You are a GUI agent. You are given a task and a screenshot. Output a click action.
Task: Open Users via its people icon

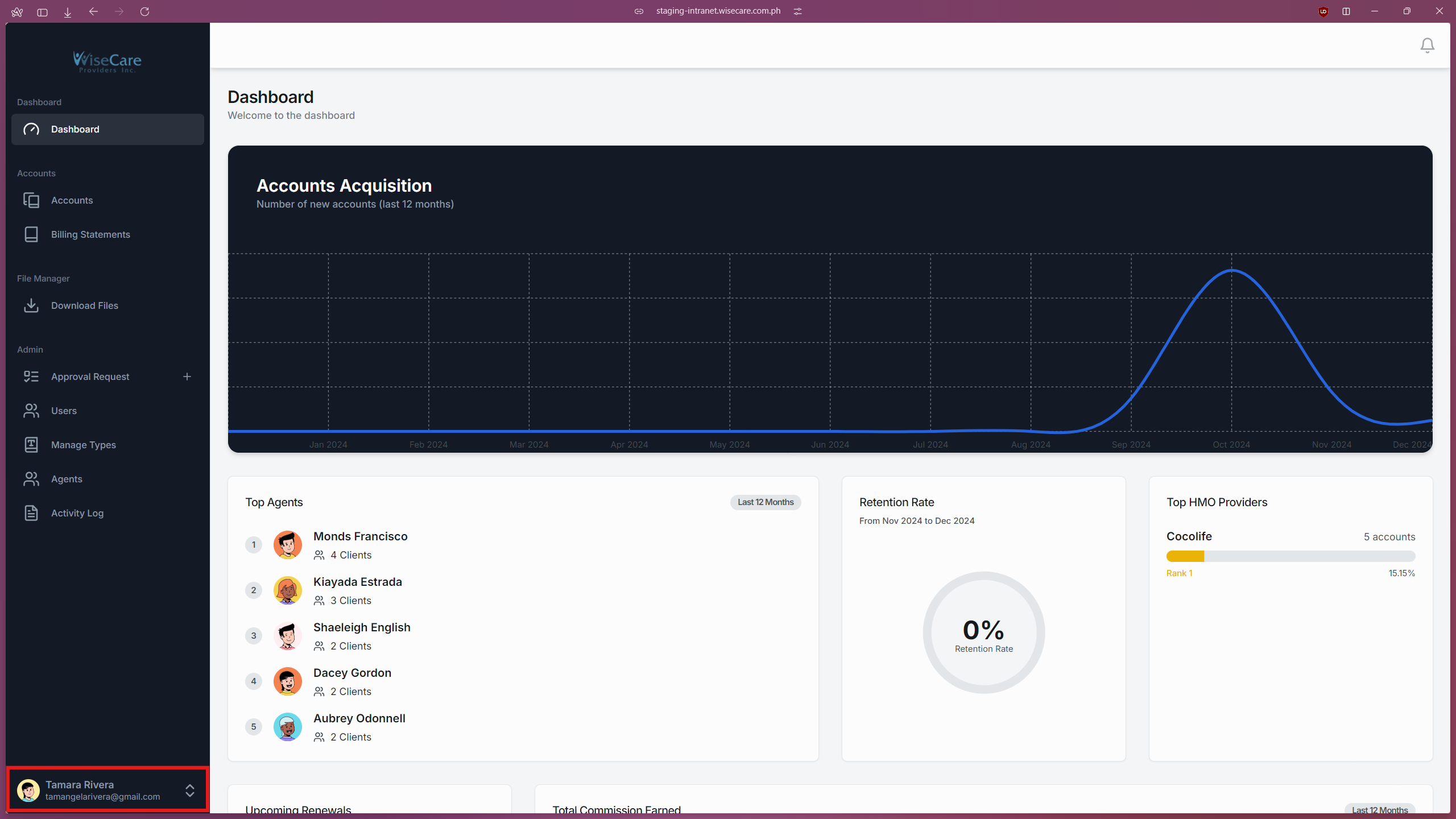point(31,411)
